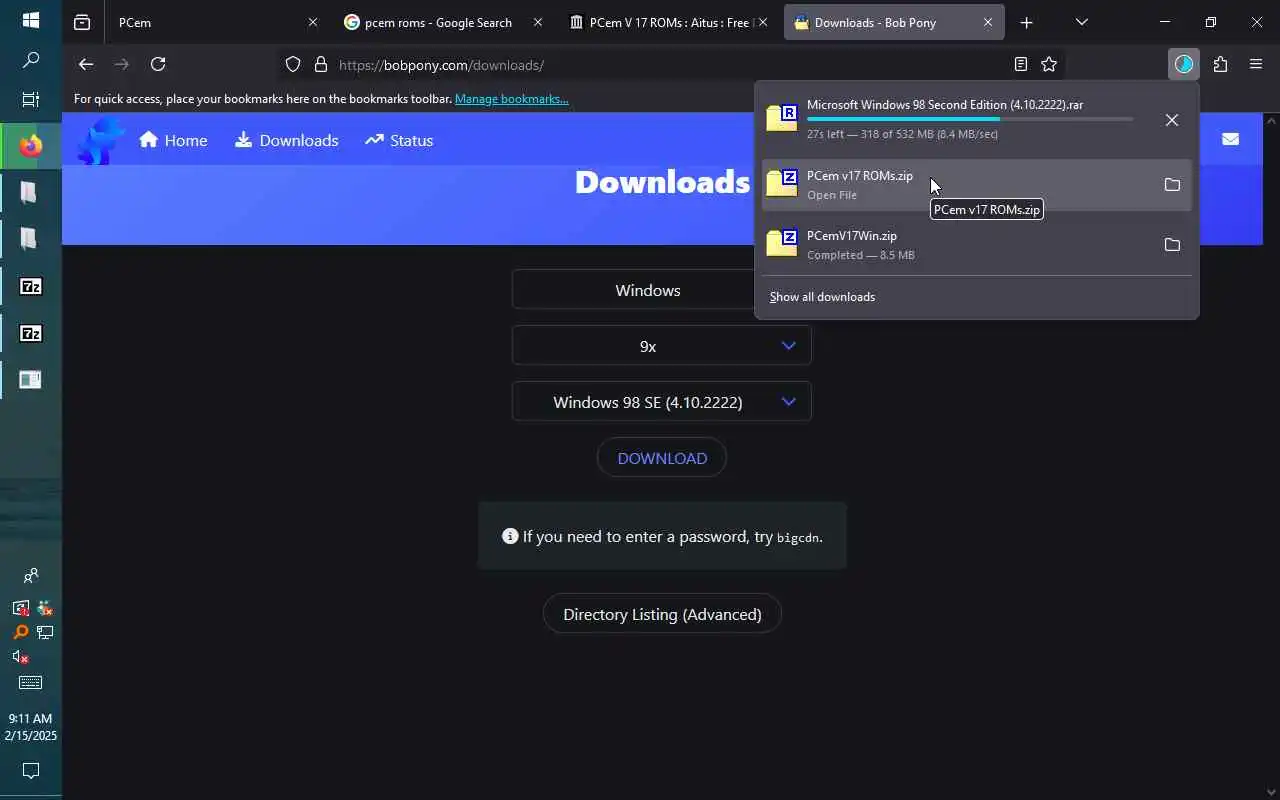
Task: Open the Extensions puzzle icon
Action: pyautogui.click(x=1220, y=64)
